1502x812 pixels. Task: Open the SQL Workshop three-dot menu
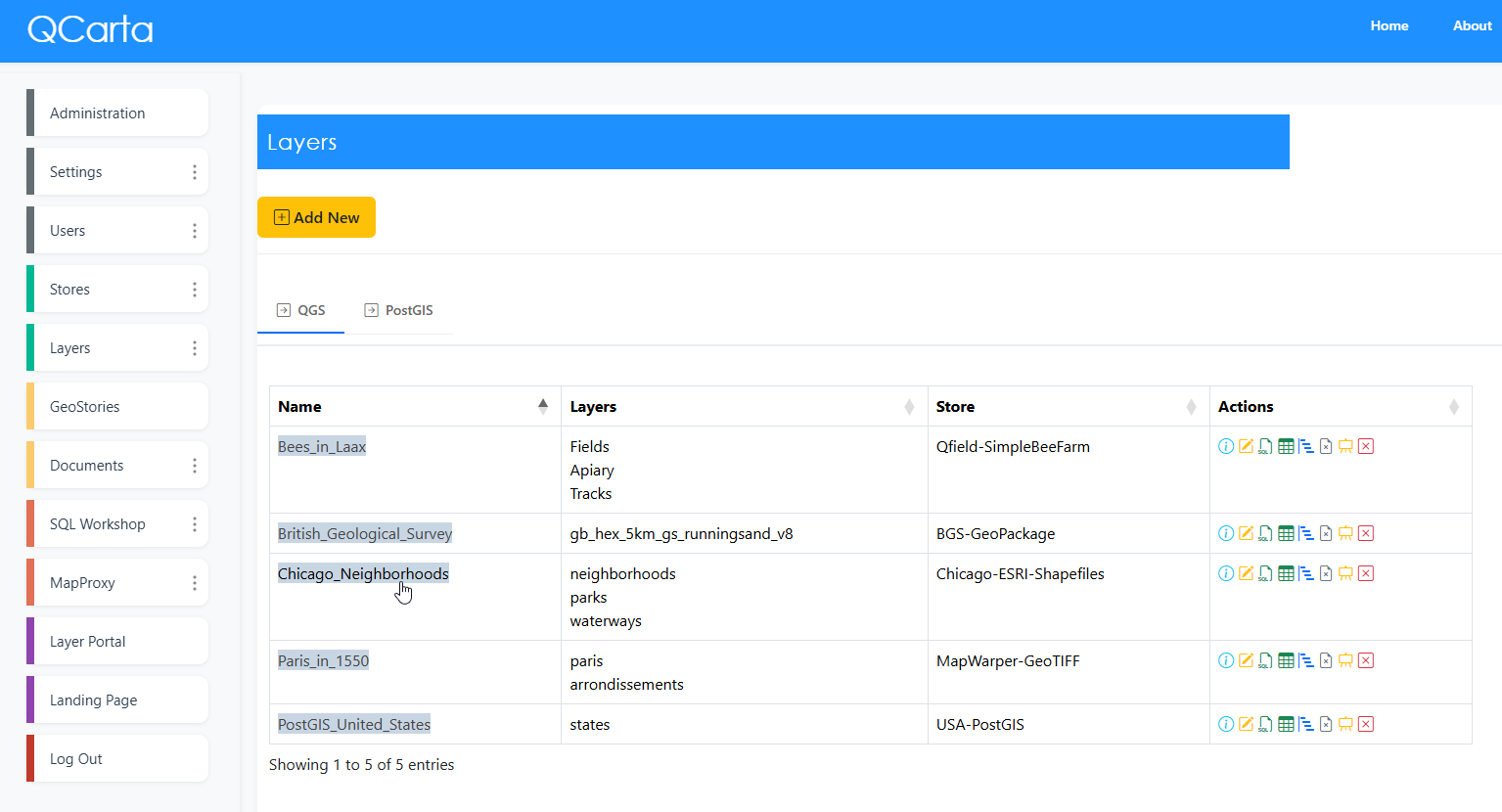[x=195, y=524]
